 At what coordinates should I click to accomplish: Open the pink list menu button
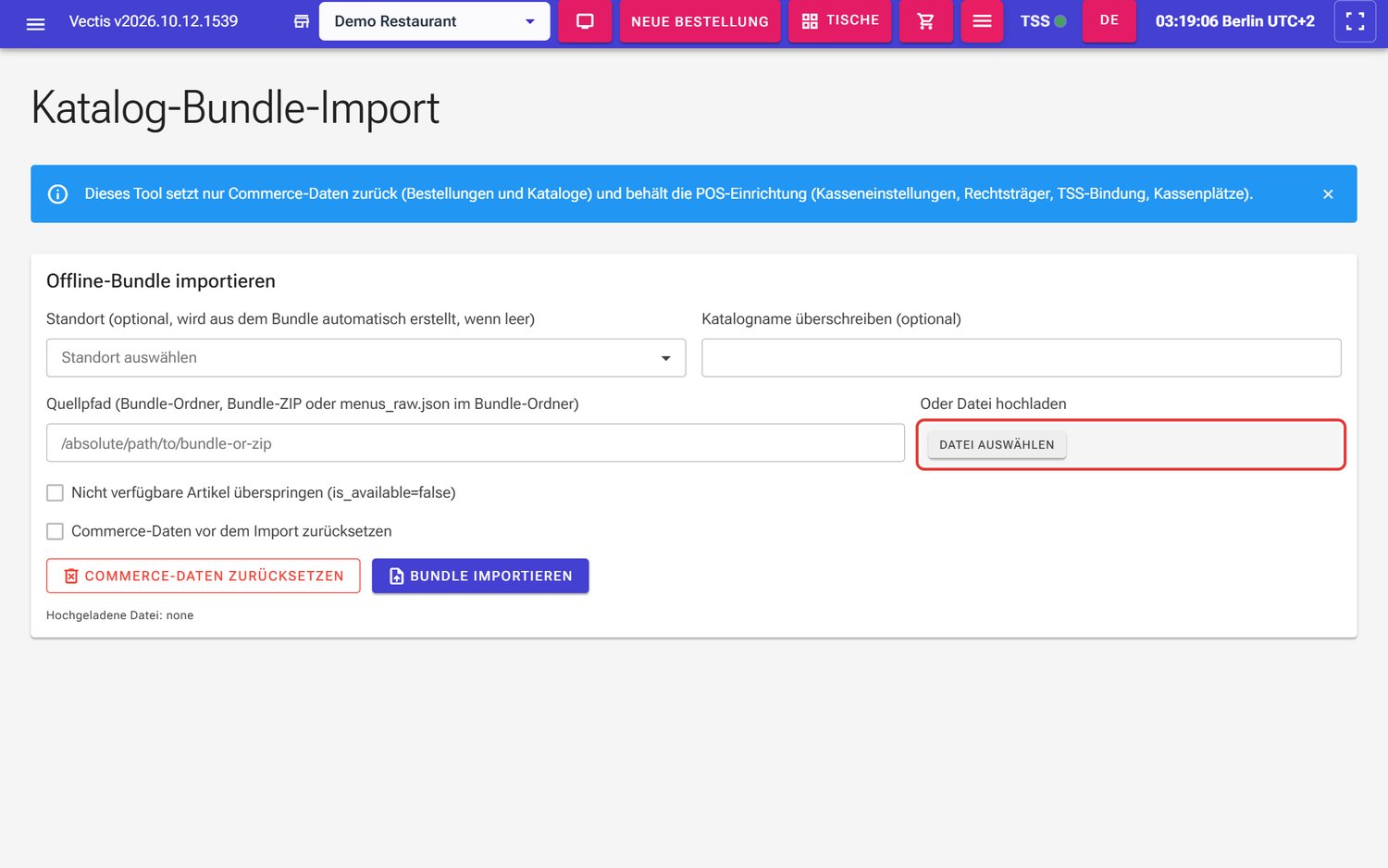click(x=982, y=21)
